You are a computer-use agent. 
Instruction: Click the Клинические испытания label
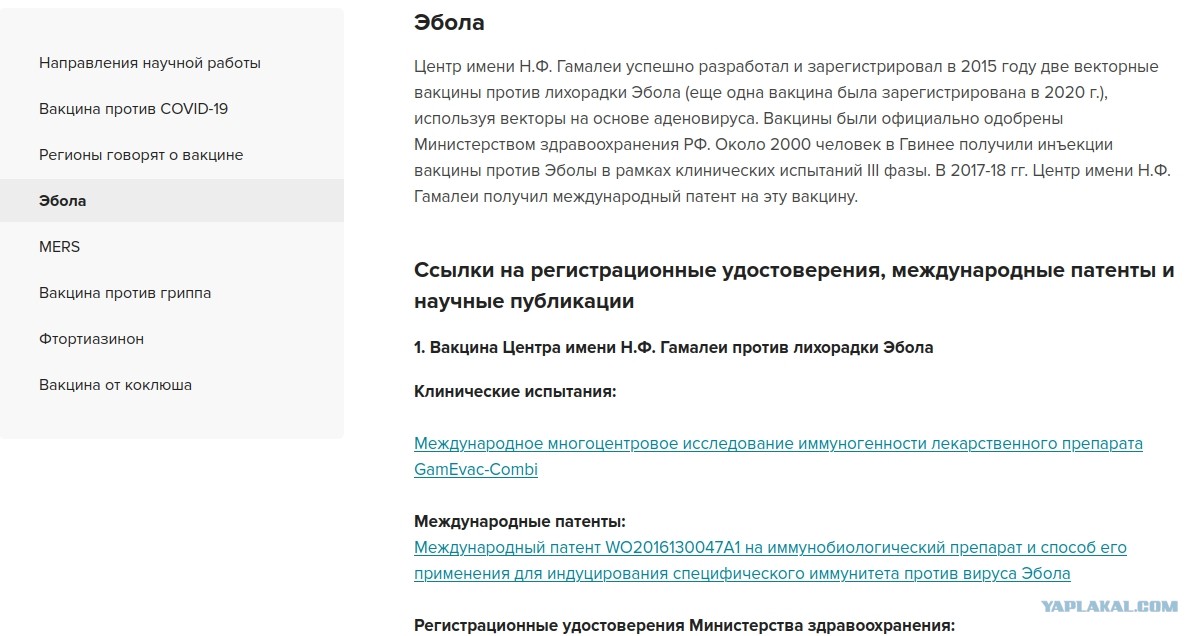point(515,391)
